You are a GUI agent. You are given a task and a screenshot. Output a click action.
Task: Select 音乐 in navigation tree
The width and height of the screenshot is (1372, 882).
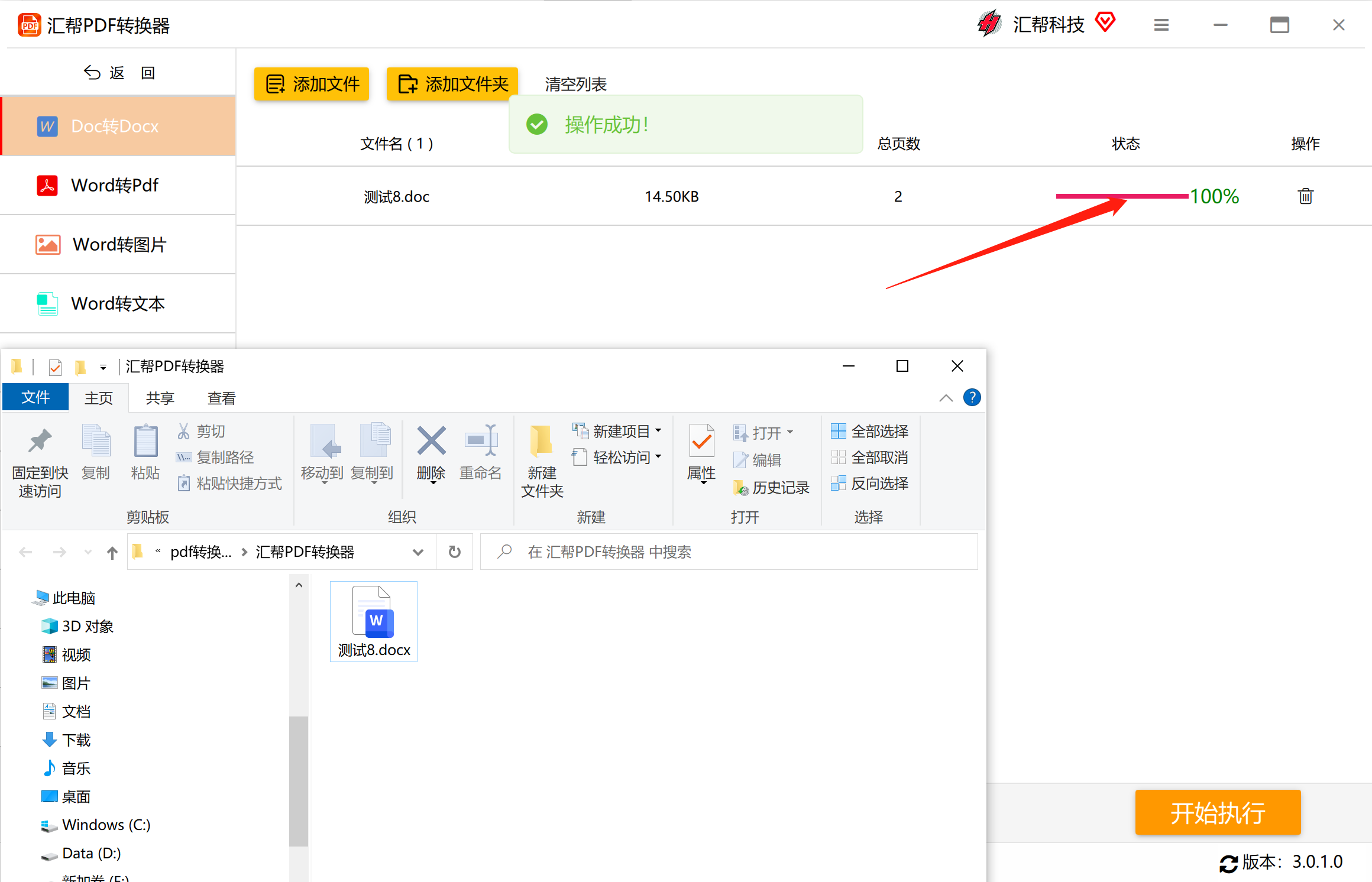click(x=66, y=768)
